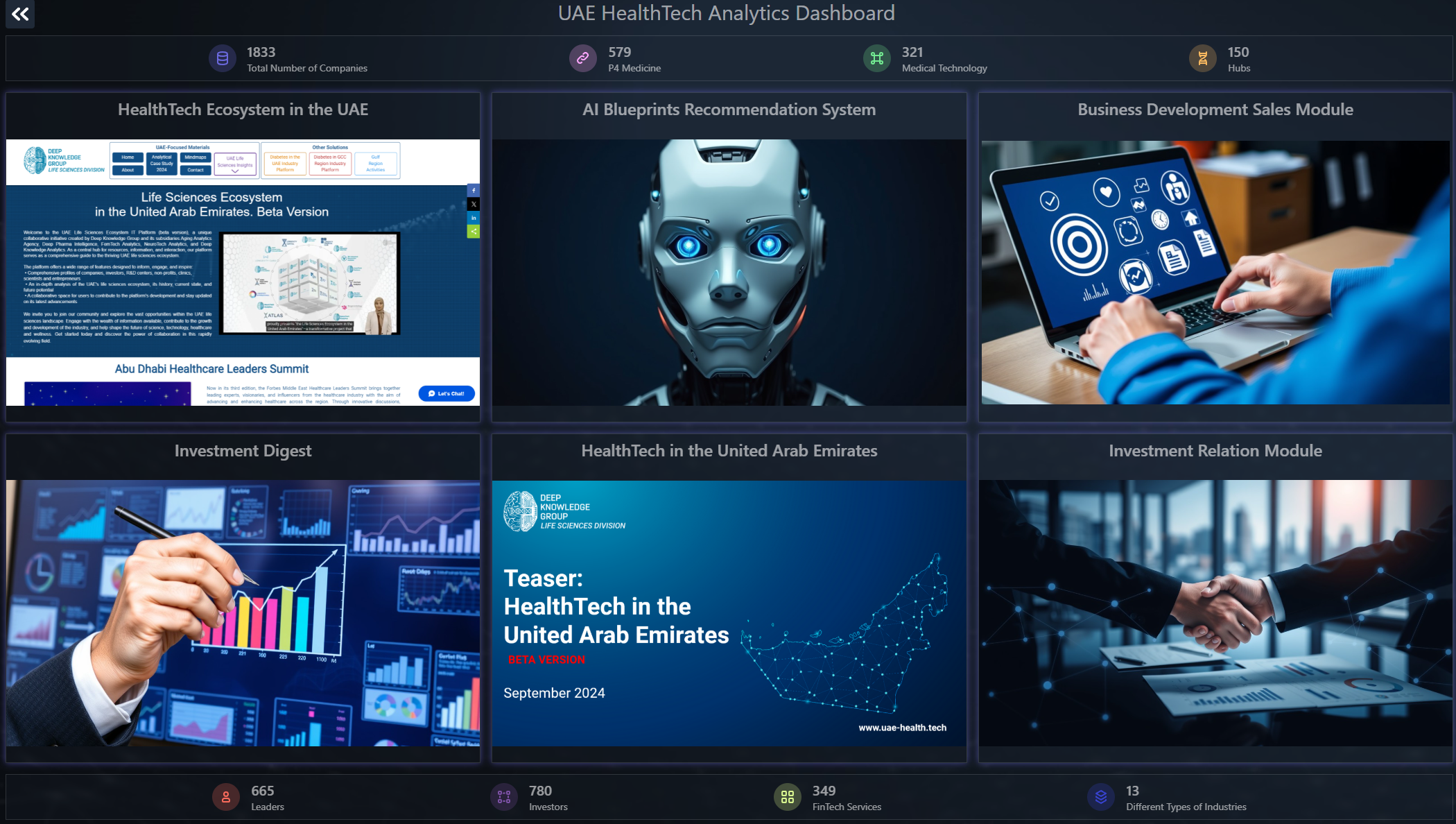Open Investment Relation Module handshake image
The image size is (1456, 824).
coord(1215,613)
